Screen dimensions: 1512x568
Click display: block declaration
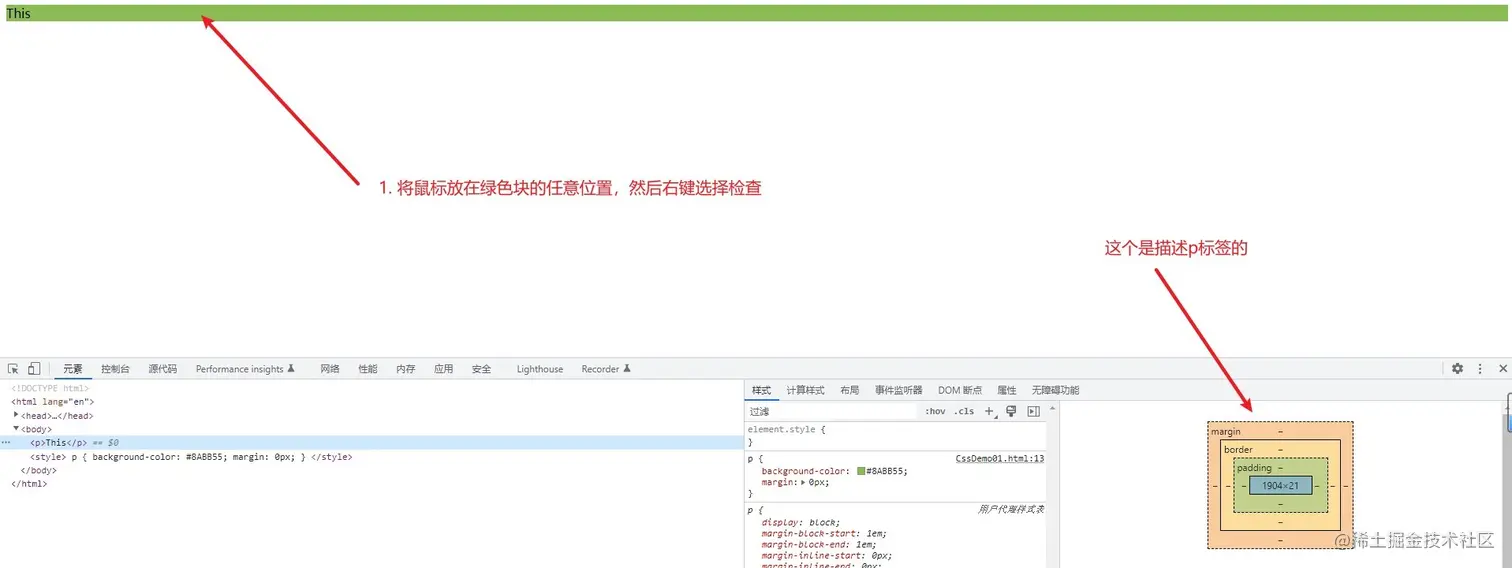click(801, 522)
